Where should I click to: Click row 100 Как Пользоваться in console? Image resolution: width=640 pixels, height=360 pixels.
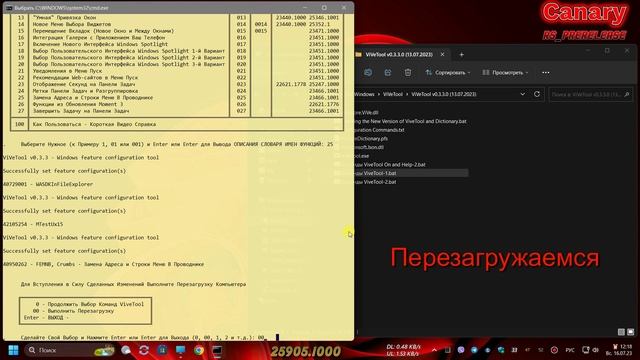point(178,124)
